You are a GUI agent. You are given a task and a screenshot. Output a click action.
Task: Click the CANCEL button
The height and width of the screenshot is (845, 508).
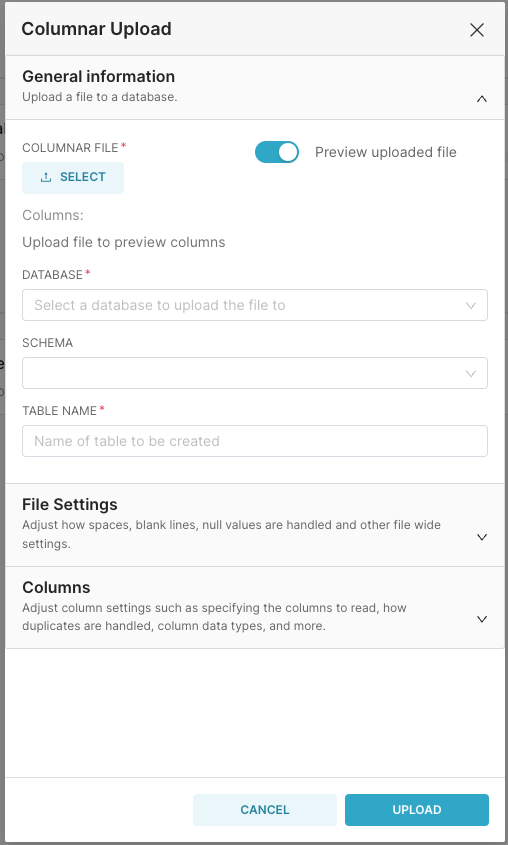265,809
